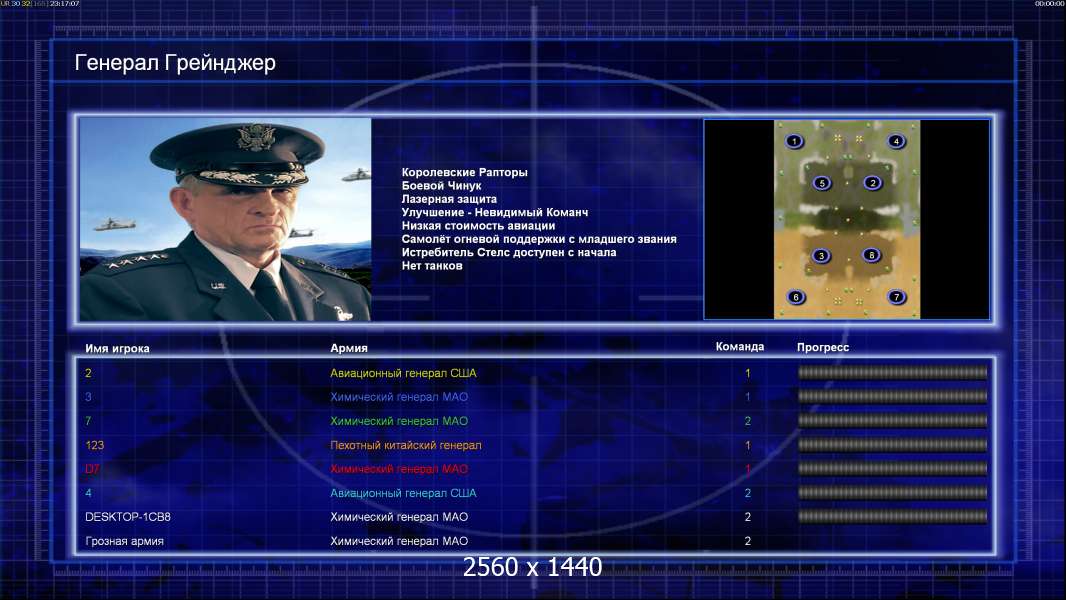This screenshot has width=1066, height=600.
Task: Click the "Боевой Чинук" feature line
Action: click(x=441, y=186)
